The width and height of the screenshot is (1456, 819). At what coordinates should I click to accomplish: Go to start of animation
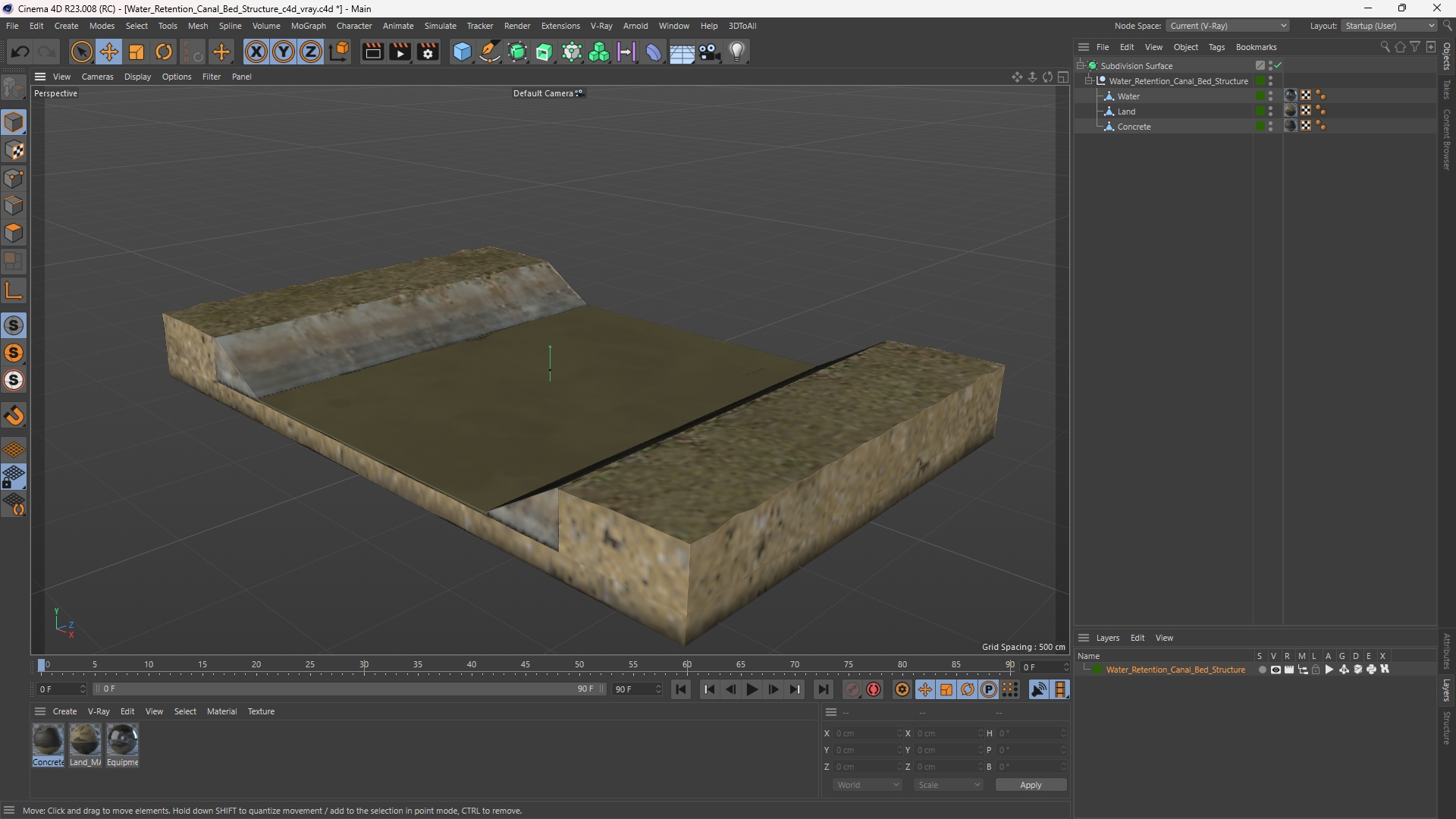pos(681,689)
